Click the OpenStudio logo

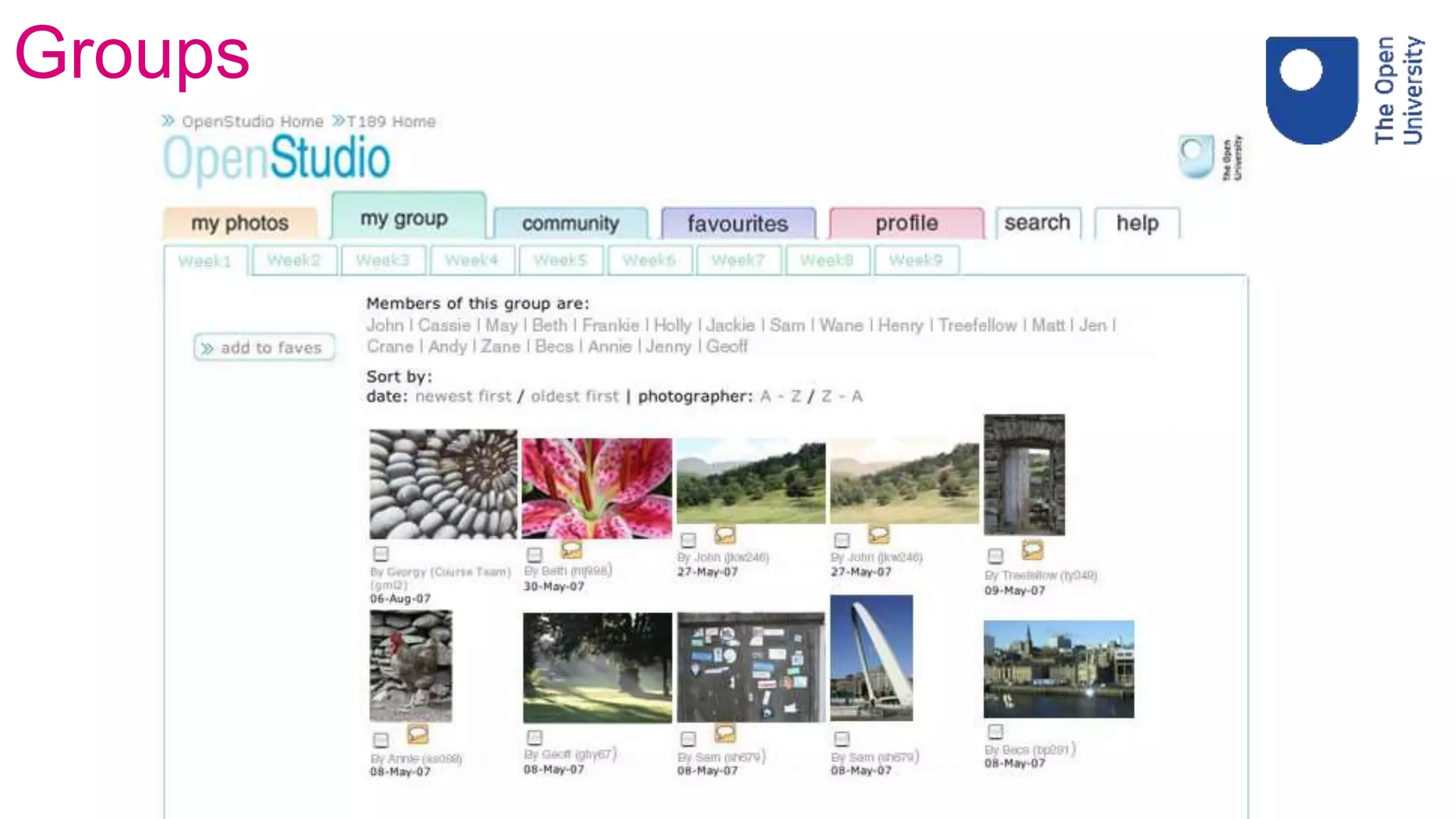277,158
